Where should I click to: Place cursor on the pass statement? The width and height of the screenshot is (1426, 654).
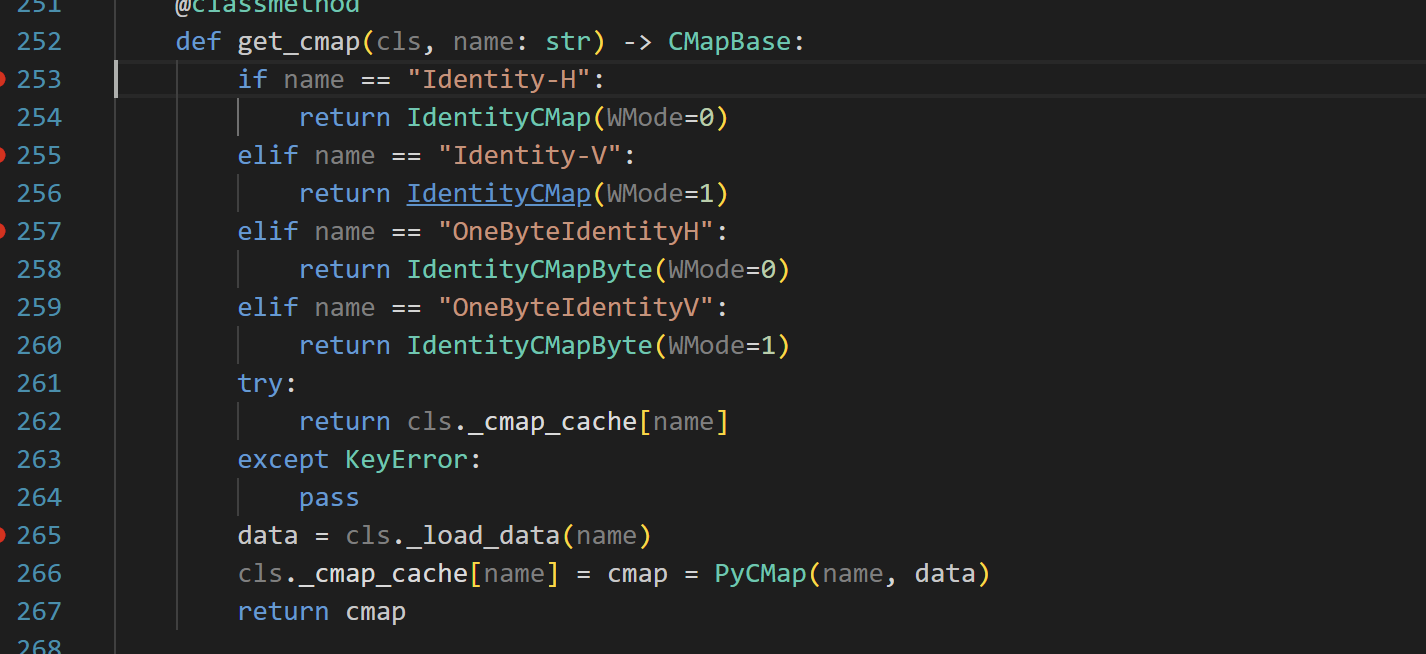(328, 498)
